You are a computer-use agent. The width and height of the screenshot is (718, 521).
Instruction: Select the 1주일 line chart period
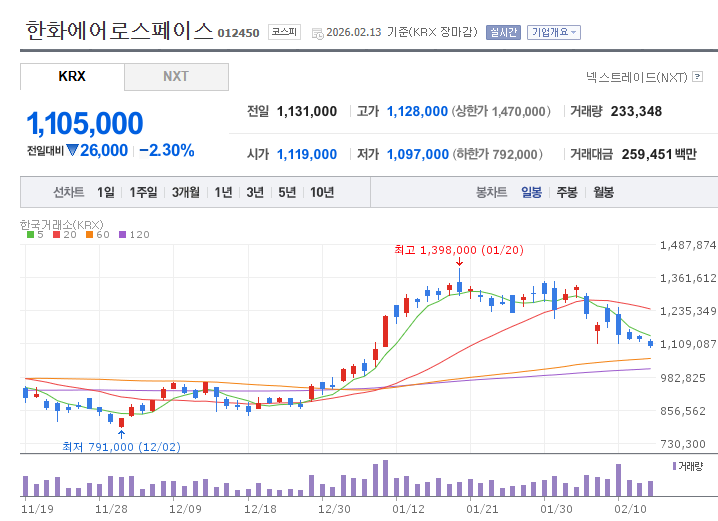tap(143, 192)
